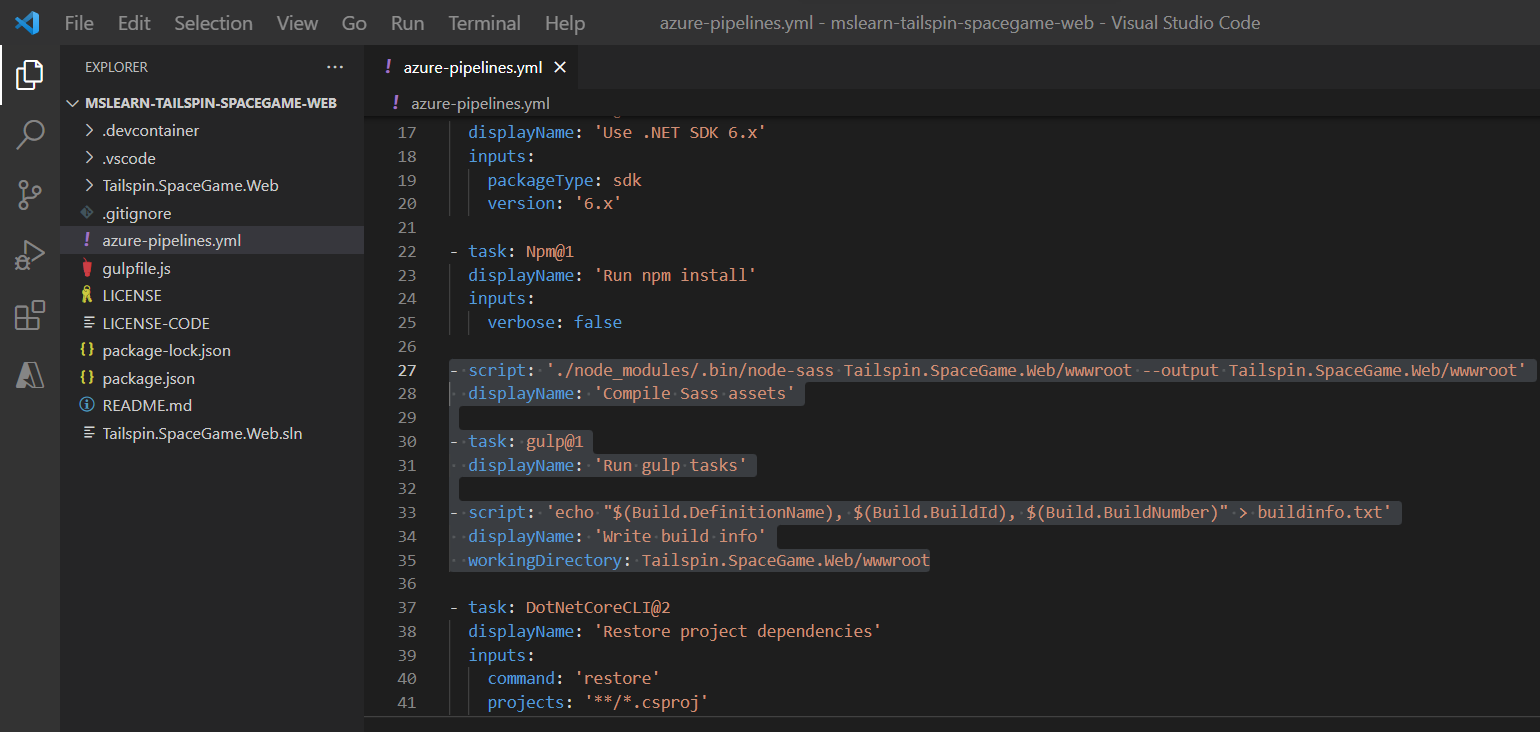Open the Explorer view in activity bar
This screenshot has width=1540, height=732.
(30, 74)
